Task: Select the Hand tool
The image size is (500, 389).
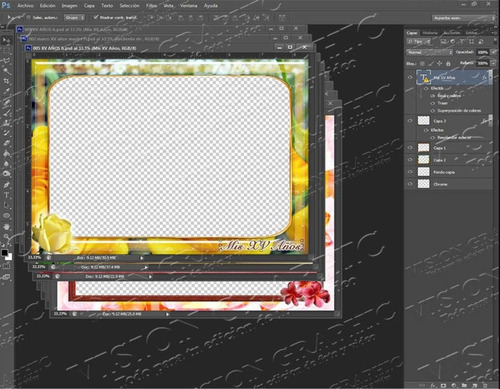Action: [6, 227]
